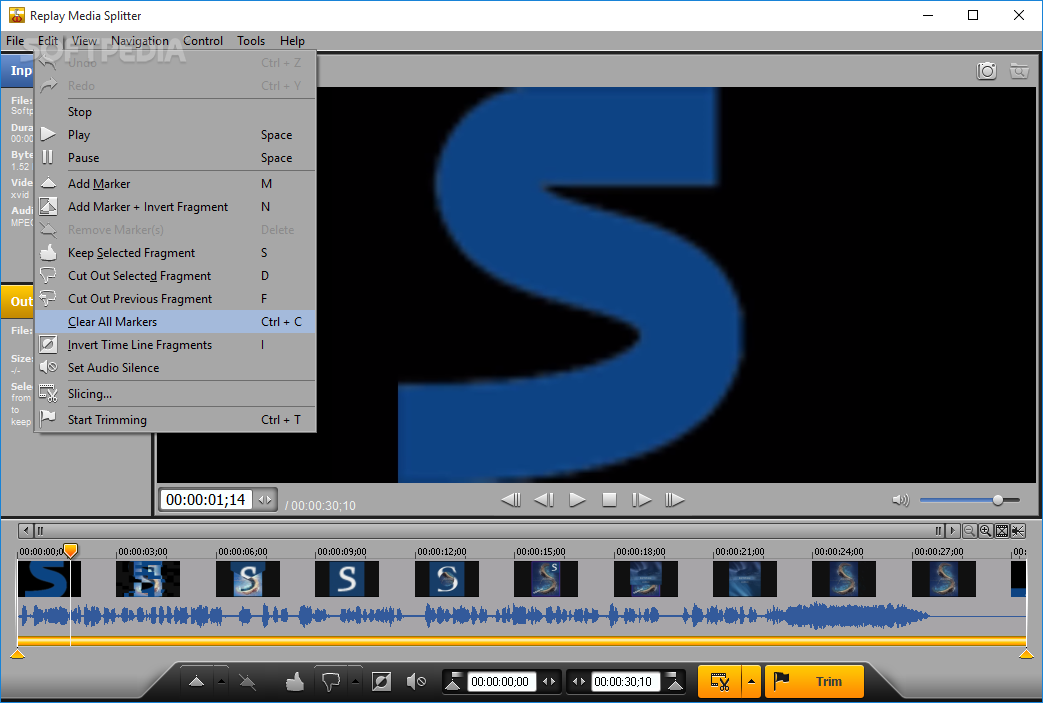Jump to next key frame button
The height and width of the screenshot is (703, 1043).
pos(674,499)
